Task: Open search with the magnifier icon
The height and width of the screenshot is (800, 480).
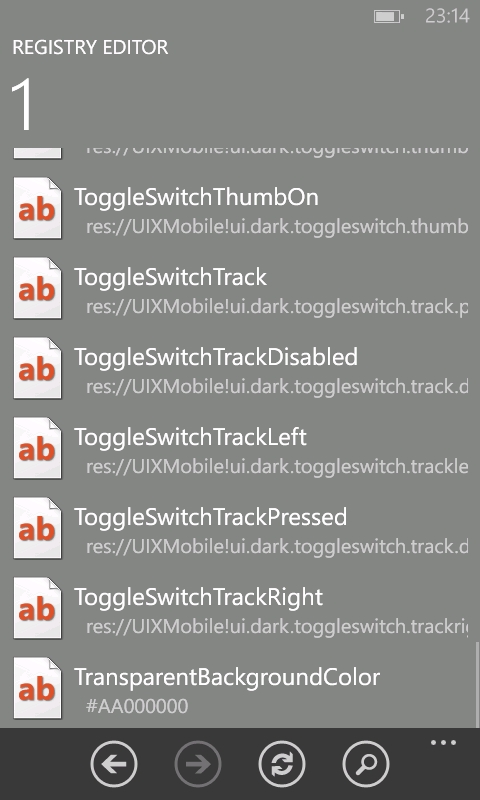Action: coord(366,764)
